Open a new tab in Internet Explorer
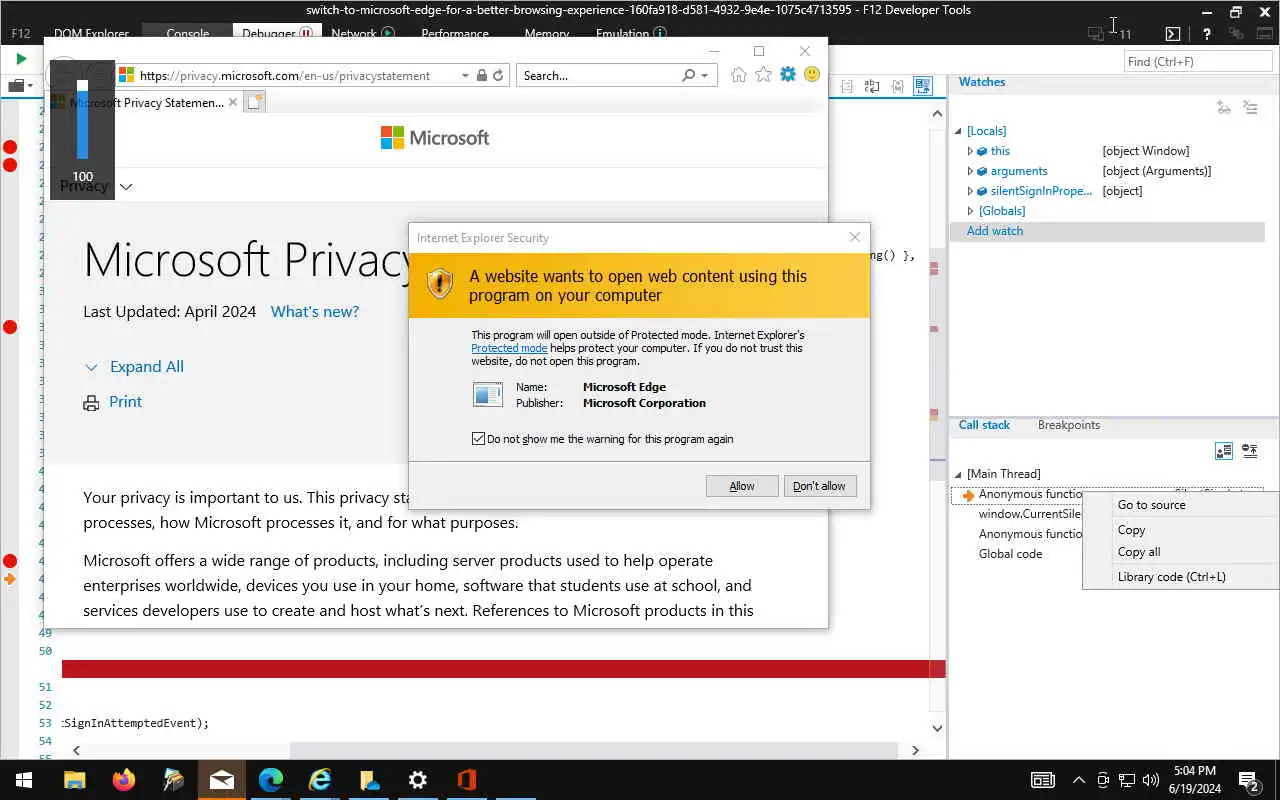Screen dimensions: 1280x800 [x=254, y=102]
